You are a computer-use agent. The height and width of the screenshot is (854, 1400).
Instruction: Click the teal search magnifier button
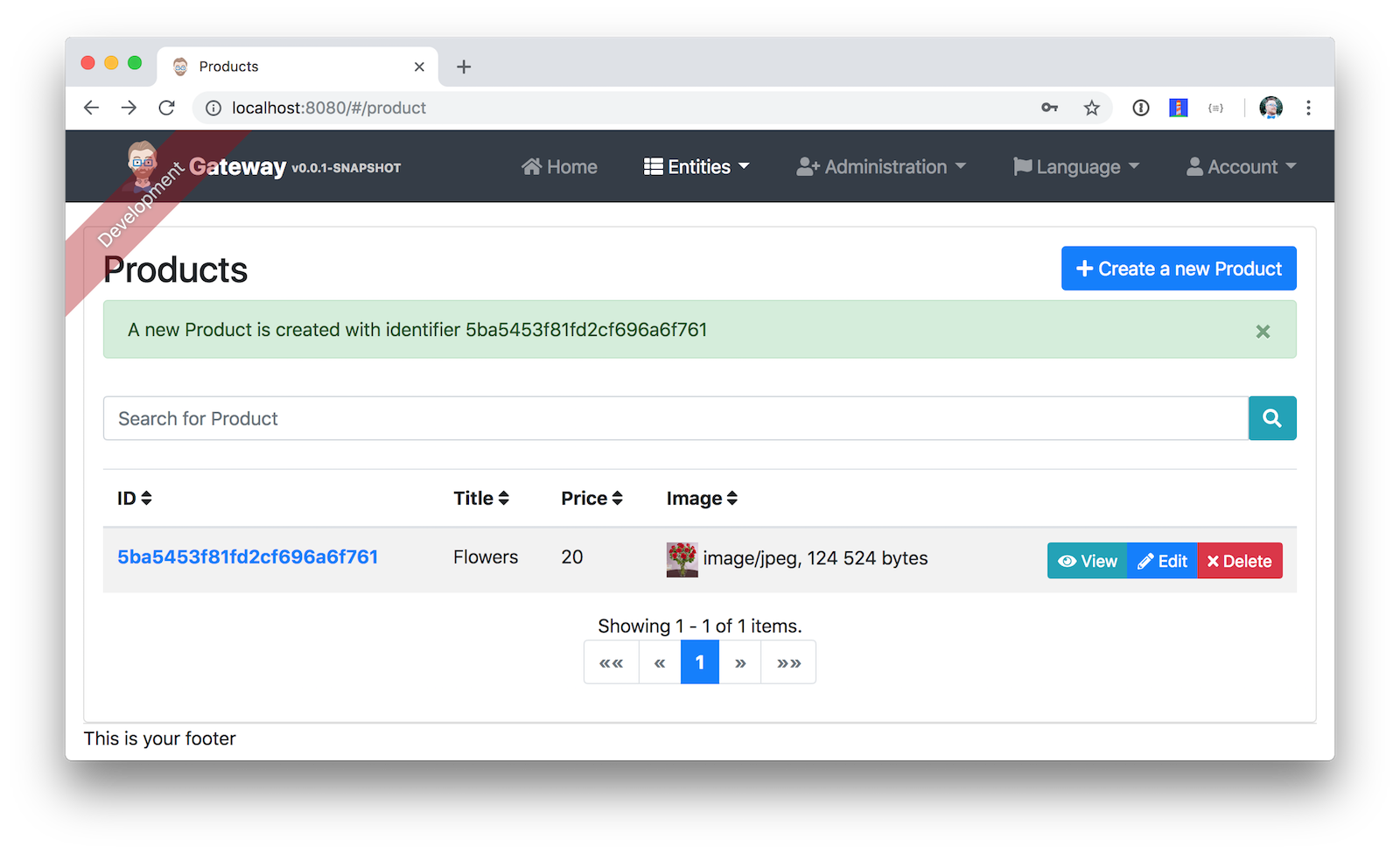pyautogui.click(x=1271, y=418)
